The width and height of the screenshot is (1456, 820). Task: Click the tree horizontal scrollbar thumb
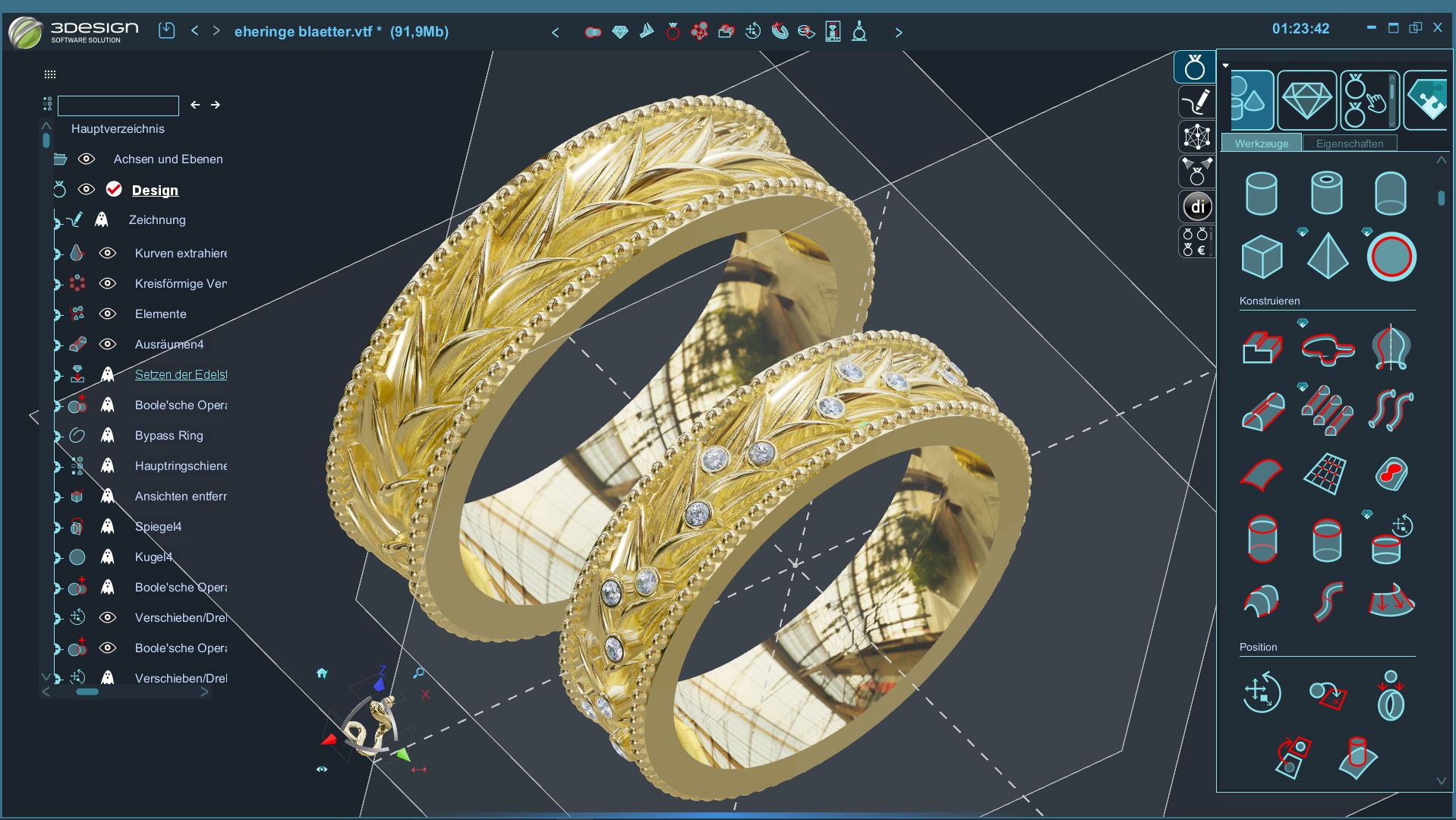pos(87,692)
